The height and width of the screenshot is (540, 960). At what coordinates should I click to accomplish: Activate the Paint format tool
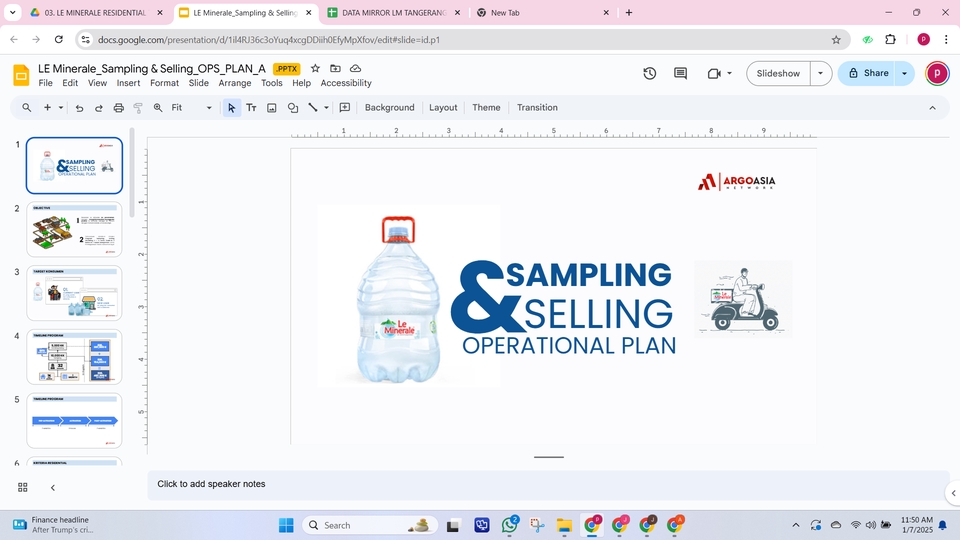tap(138, 108)
